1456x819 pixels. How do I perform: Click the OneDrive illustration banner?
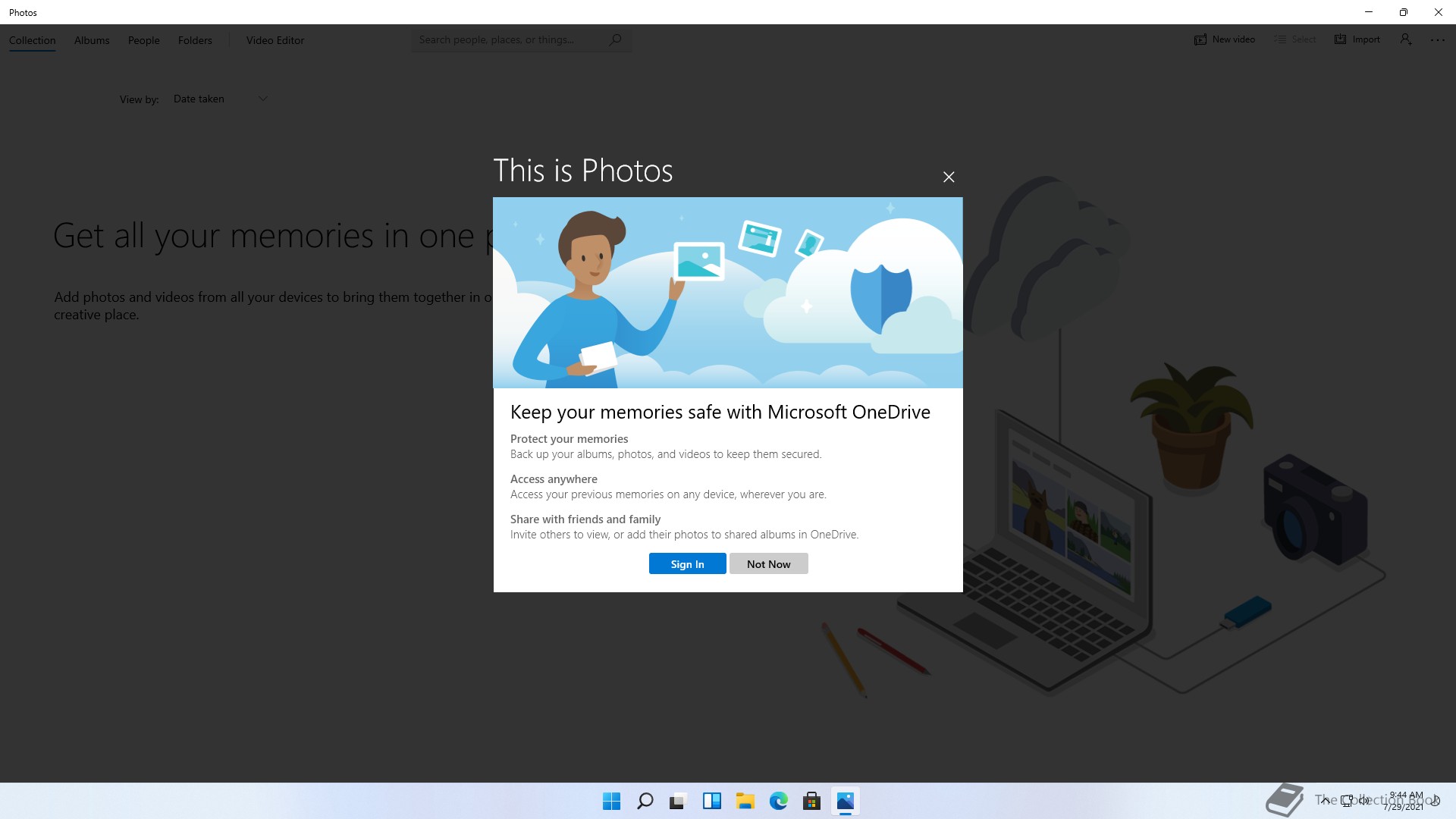[728, 293]
